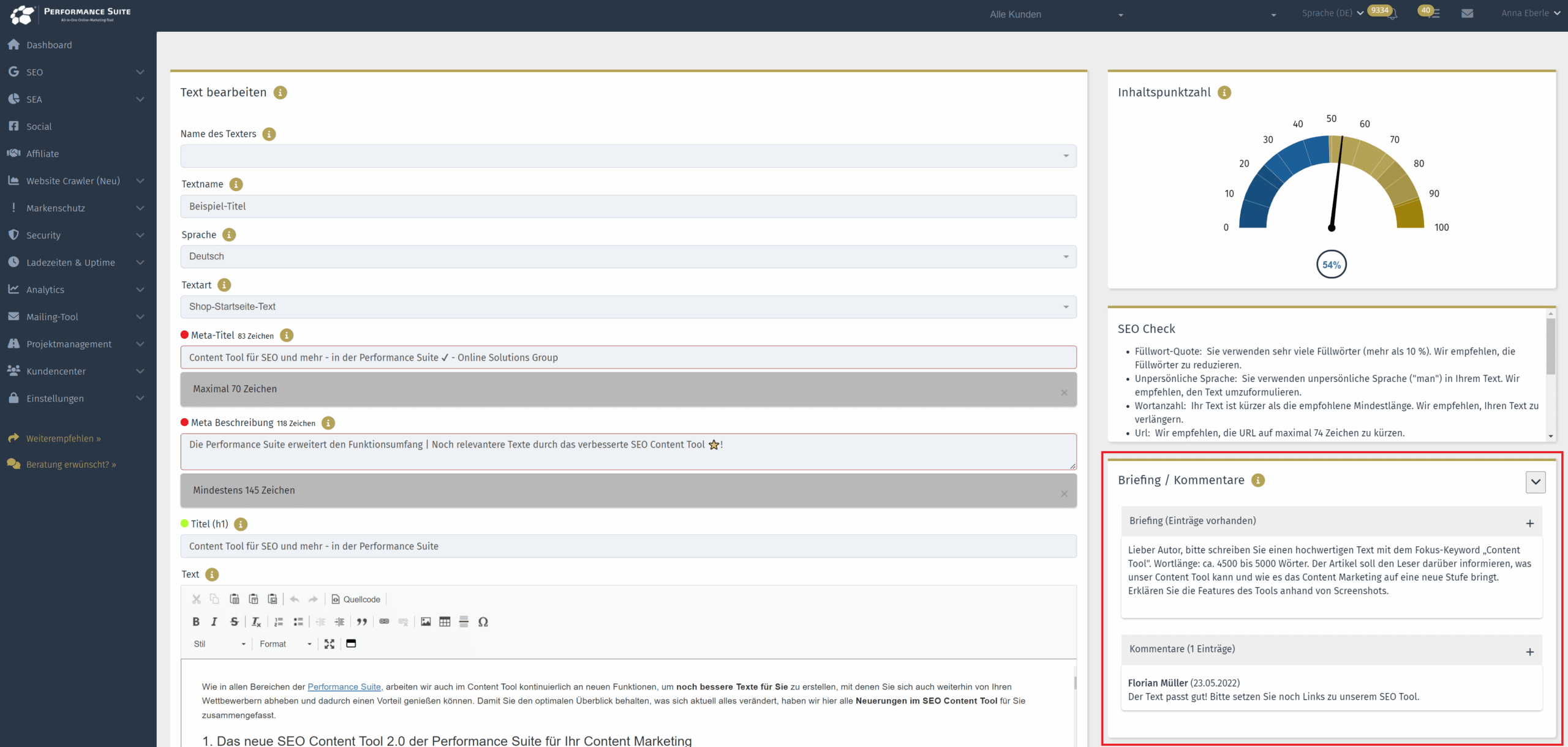Open the special character (Omega) picker
This screenshot has height=747, width=1568.
coord(483,621)
